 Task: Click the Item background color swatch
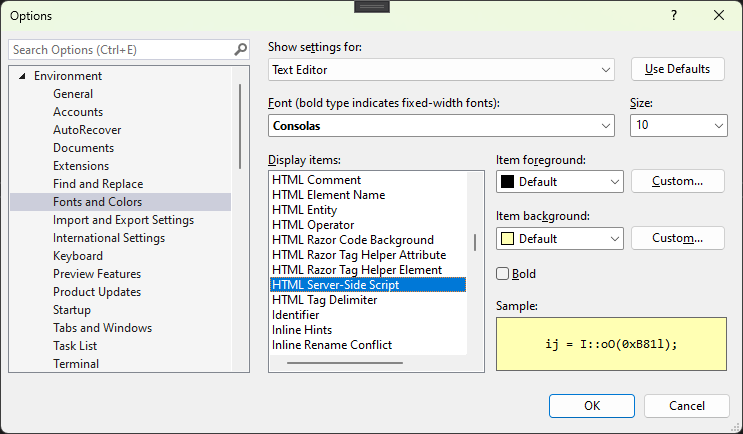coord(507,239)
